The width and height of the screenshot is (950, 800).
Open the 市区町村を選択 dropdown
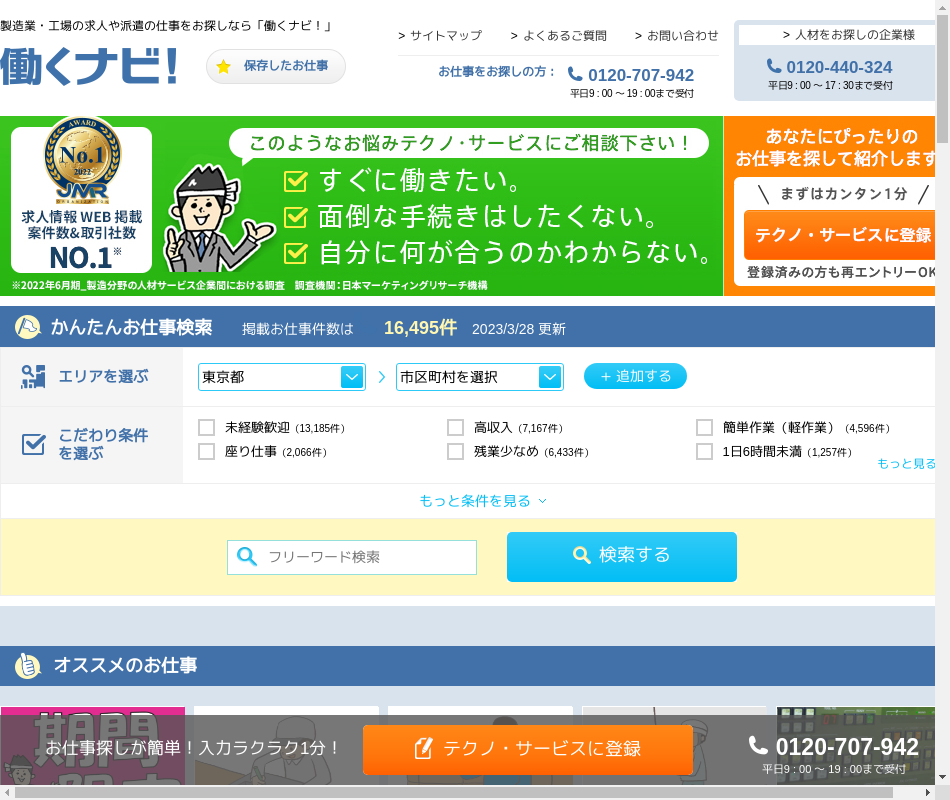pos(480,377)
